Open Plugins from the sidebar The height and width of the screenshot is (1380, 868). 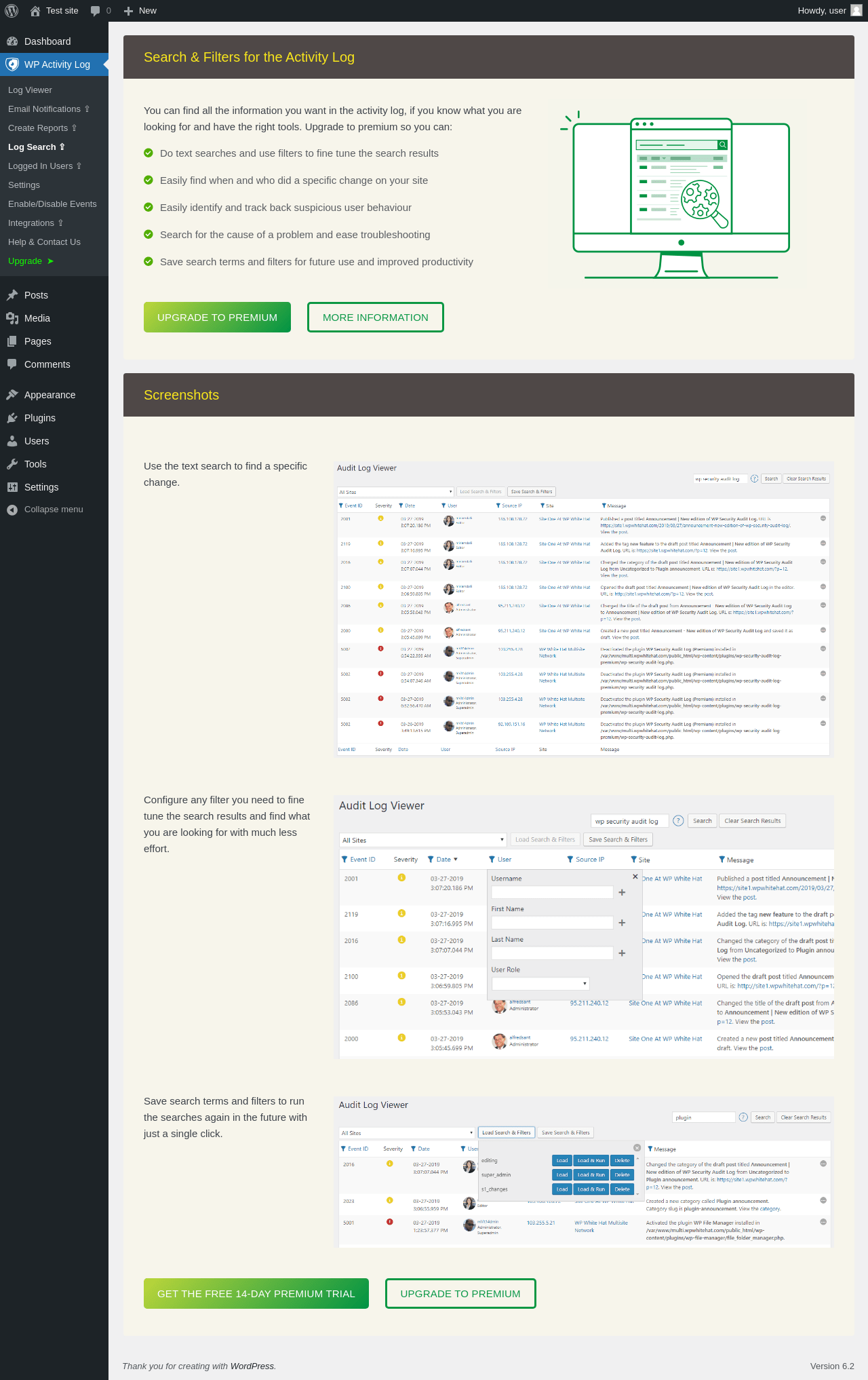(54, 418)
